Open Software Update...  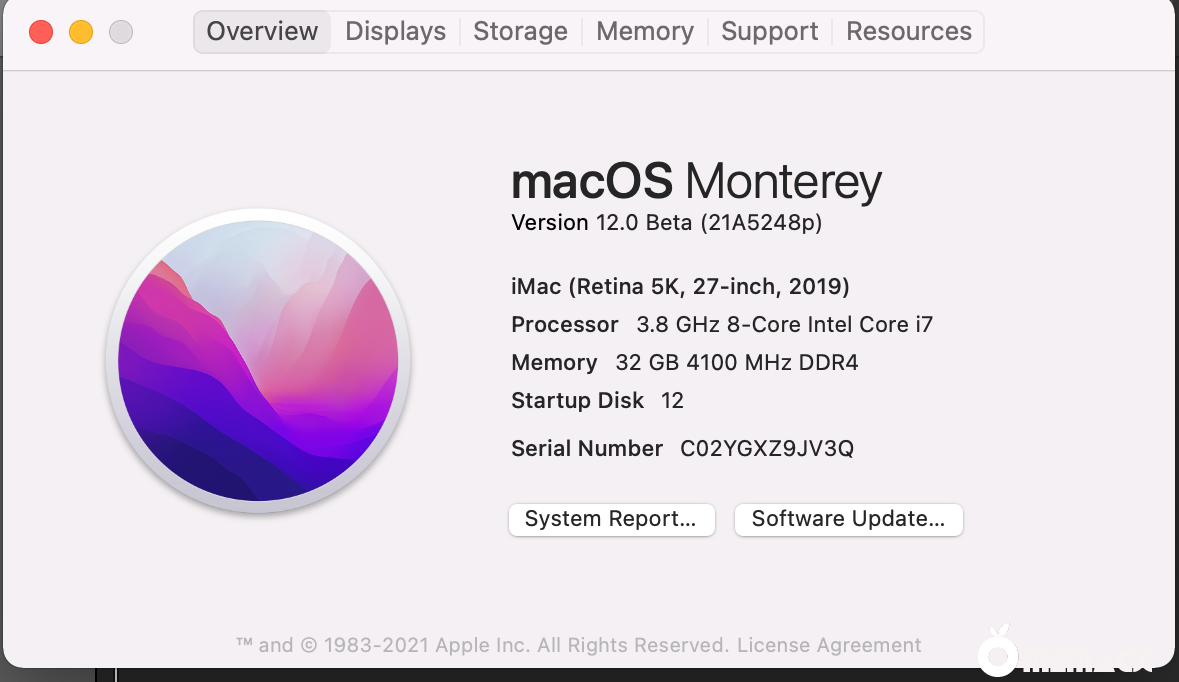(848, 519)
